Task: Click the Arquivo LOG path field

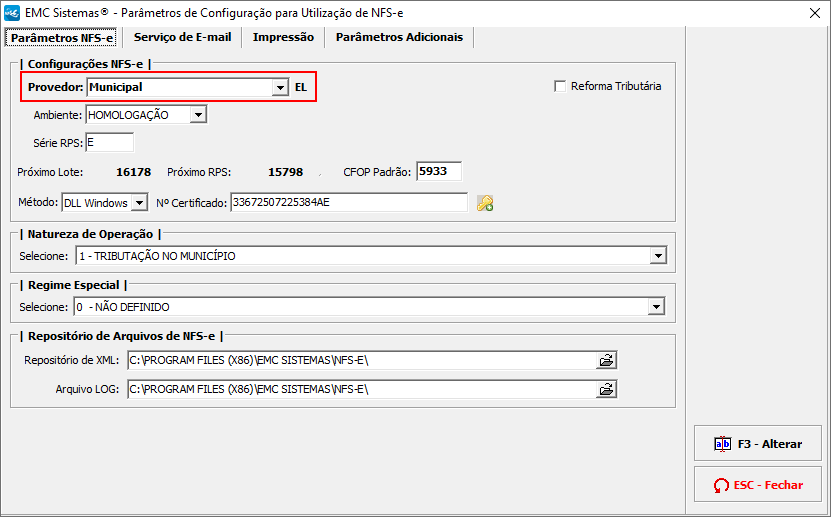Action: click(362, 389)
